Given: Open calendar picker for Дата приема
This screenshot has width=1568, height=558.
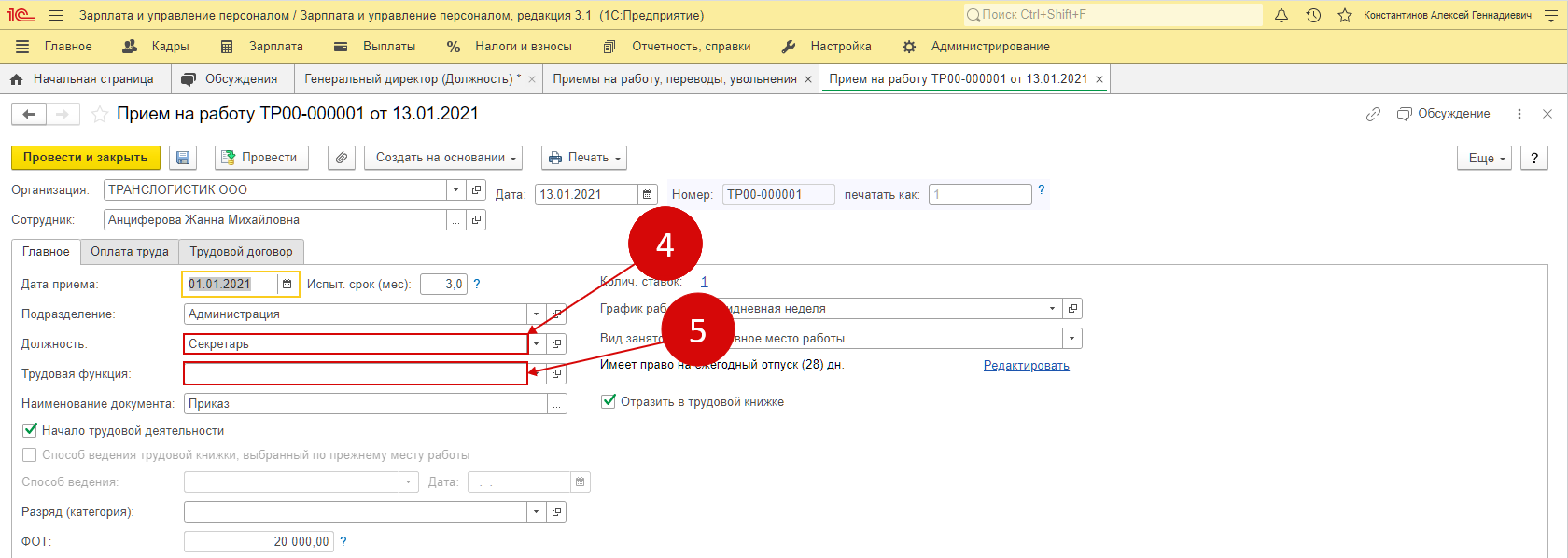Looking at the screenshot, I should click(287, 285).
